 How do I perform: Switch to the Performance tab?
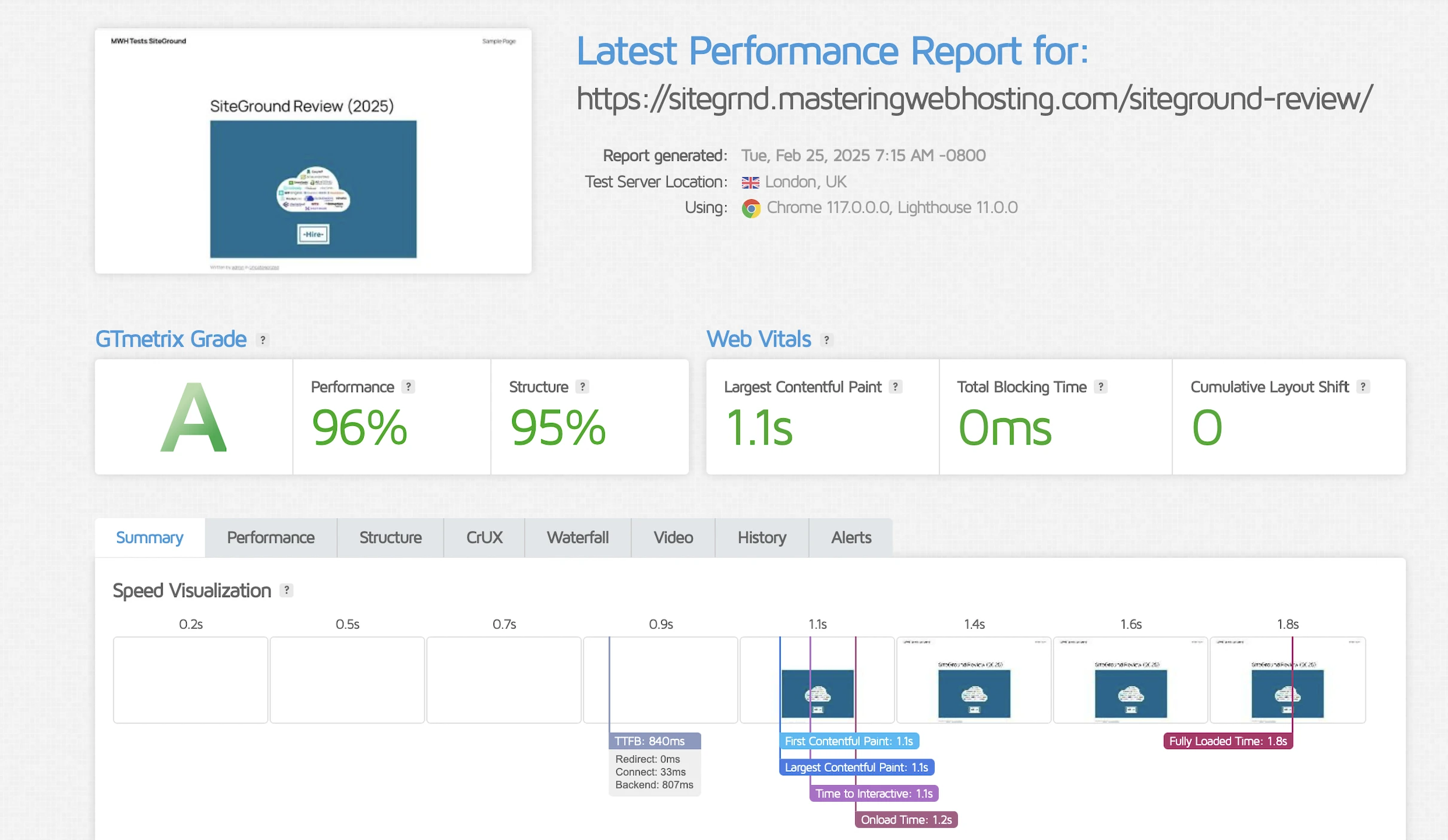[270, 538]
